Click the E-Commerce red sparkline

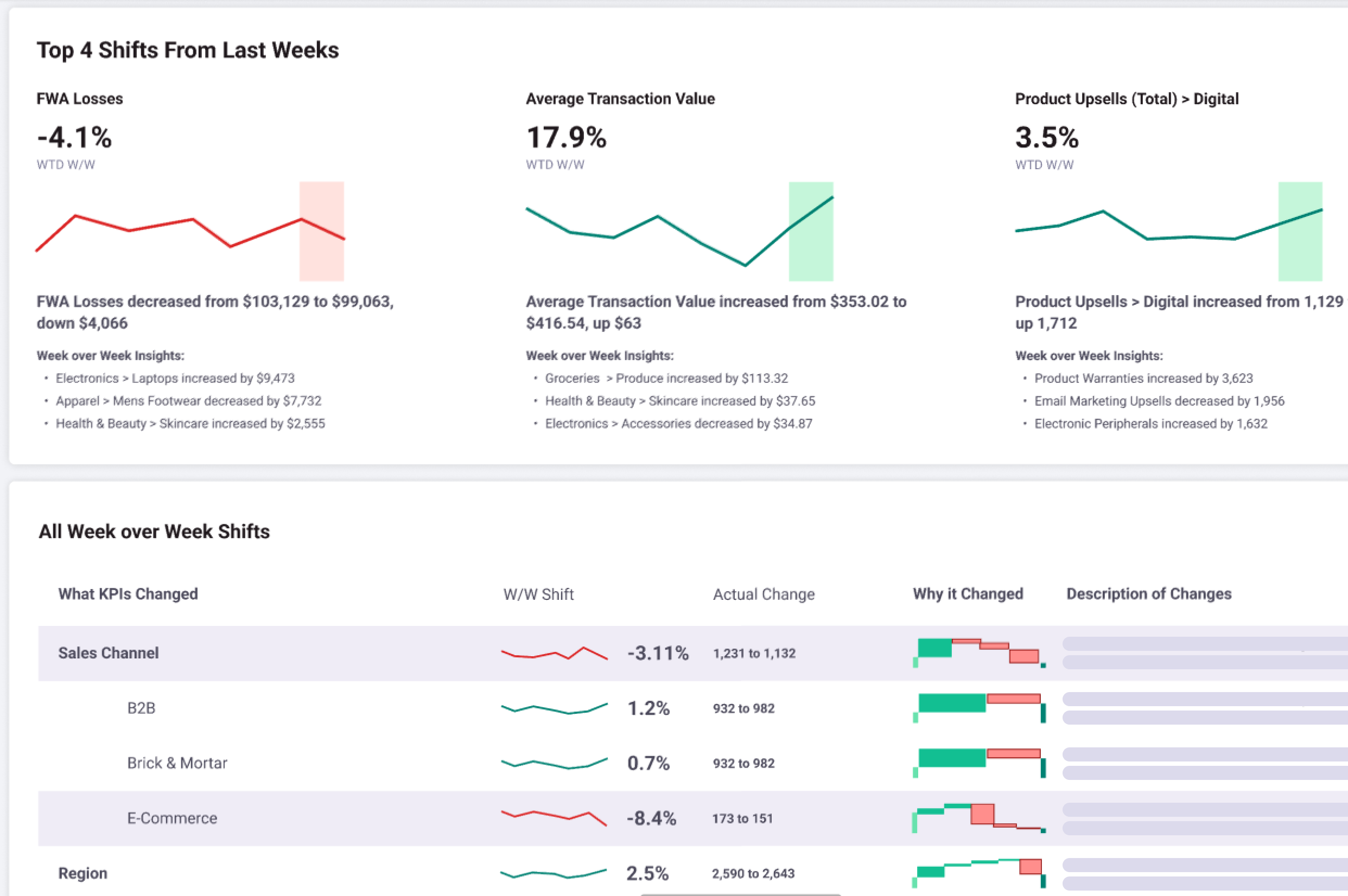(x=554, y=818)
